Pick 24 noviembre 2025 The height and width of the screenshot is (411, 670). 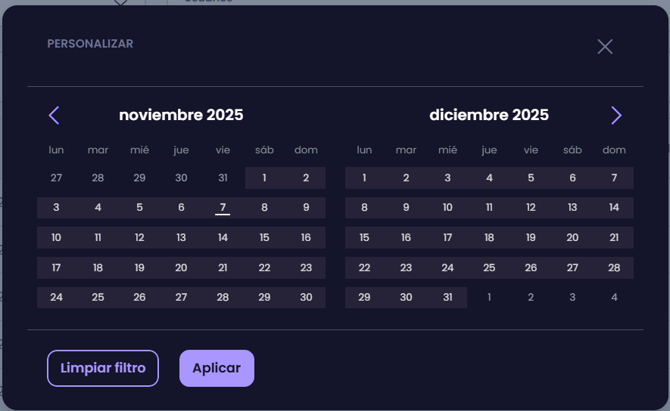click(56, 298)
